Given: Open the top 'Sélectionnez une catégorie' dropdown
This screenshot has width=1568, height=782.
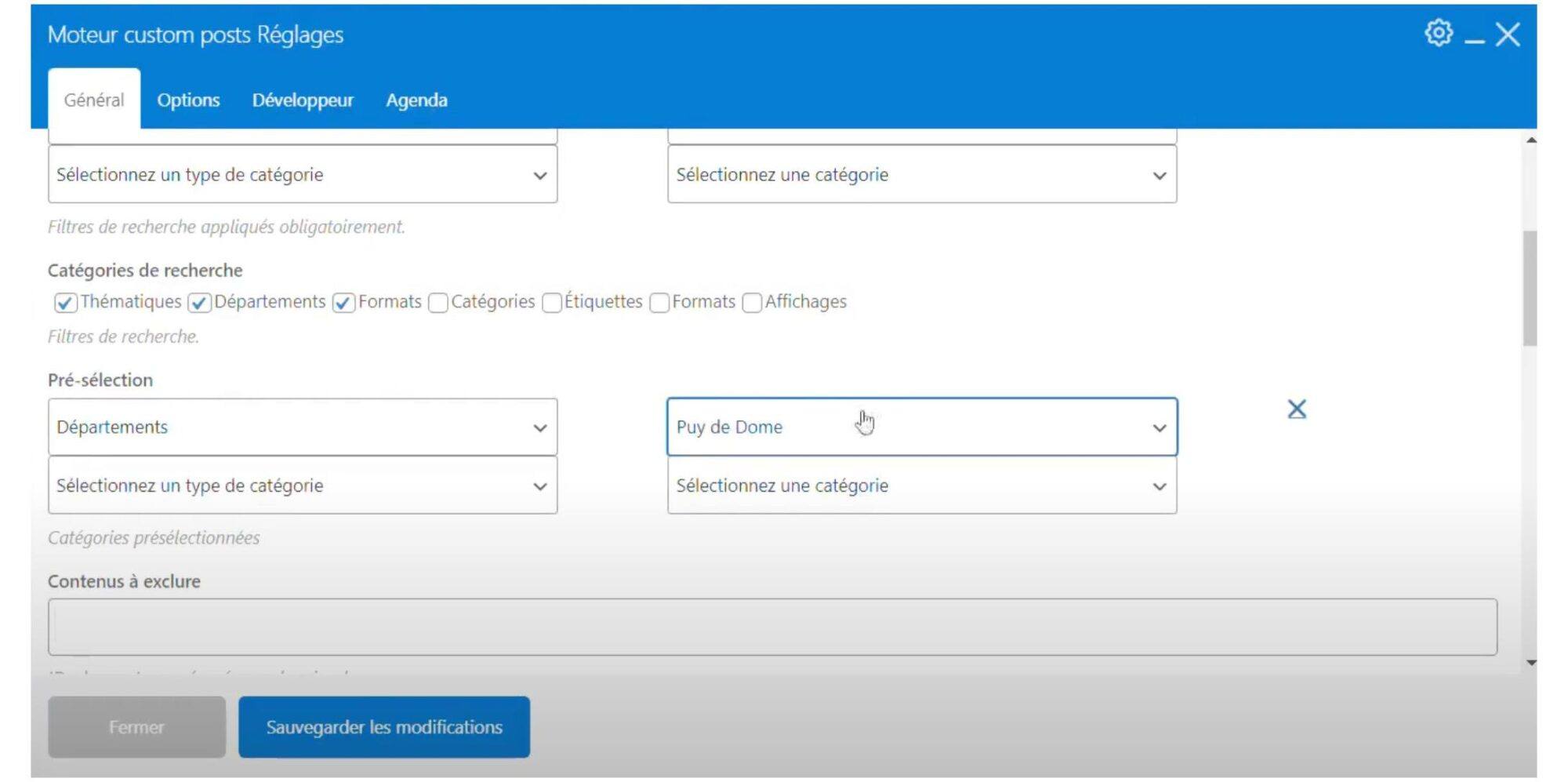Looking at the screenshot, I should tap(921, 175).
